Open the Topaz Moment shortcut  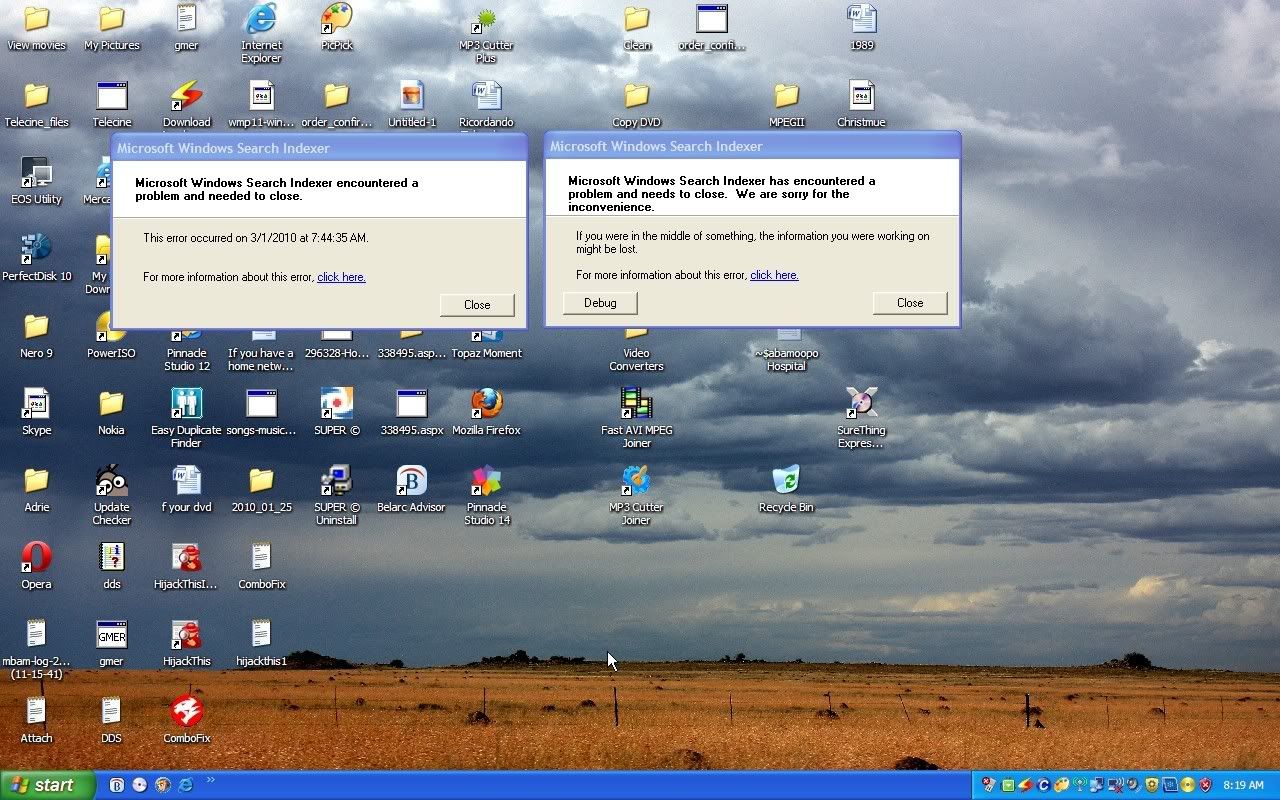pyautogui.click(x=486, y=344)
